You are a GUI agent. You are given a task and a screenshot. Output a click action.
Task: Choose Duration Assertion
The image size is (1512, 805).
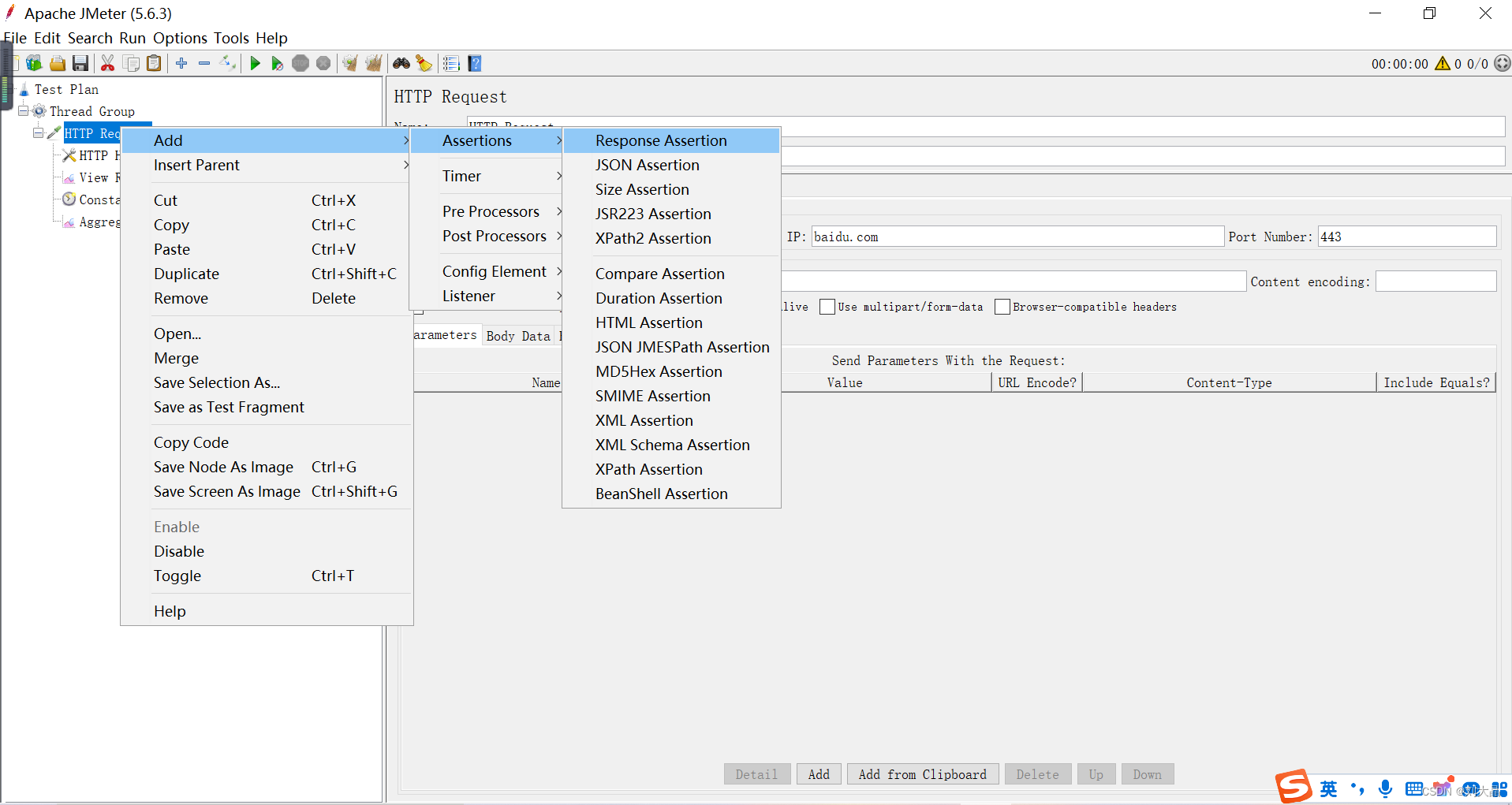pyautogui.click(x=671, y=298)
